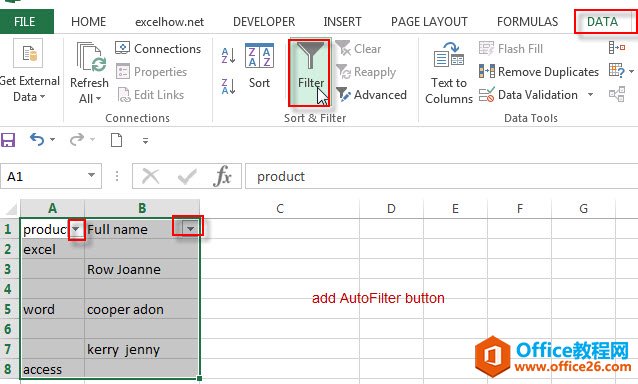Screen dimensions: 638x384
Task: Open the product column filter dropdown
Action: pos(76,229)
